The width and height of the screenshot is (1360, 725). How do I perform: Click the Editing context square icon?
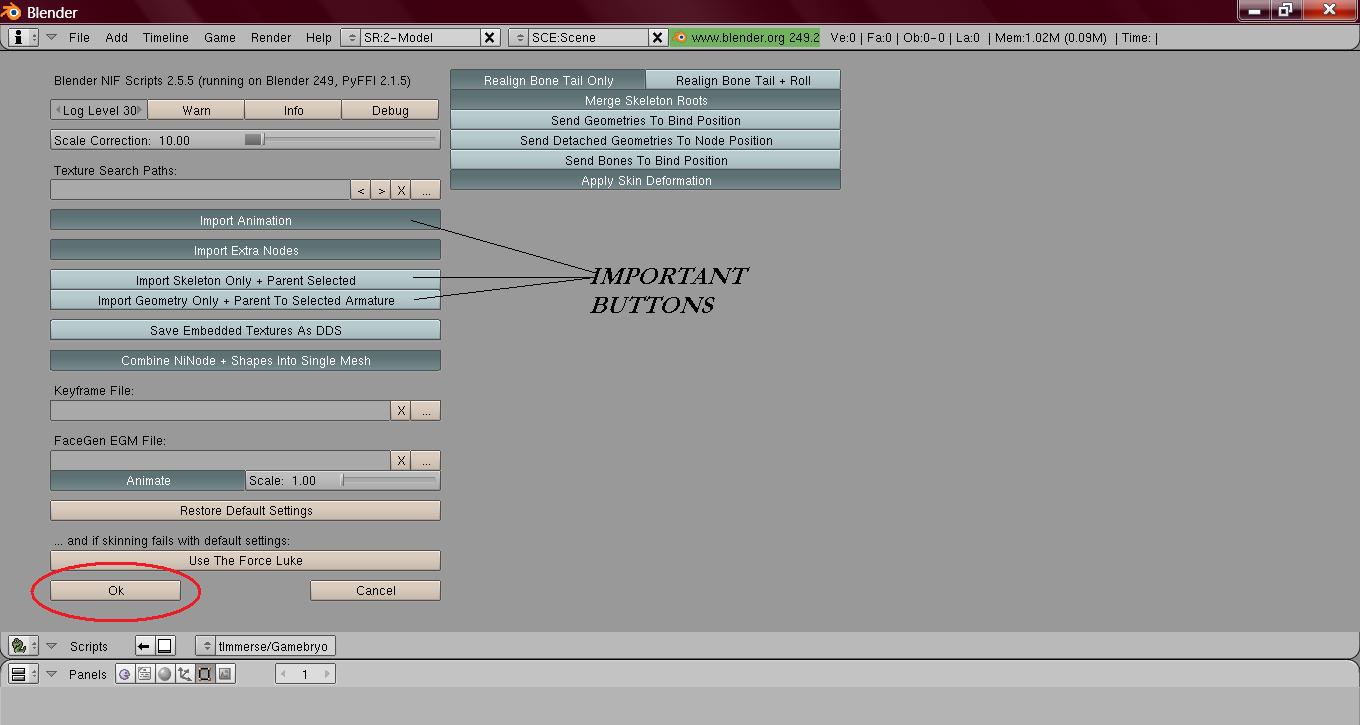[x=205, y=674]
